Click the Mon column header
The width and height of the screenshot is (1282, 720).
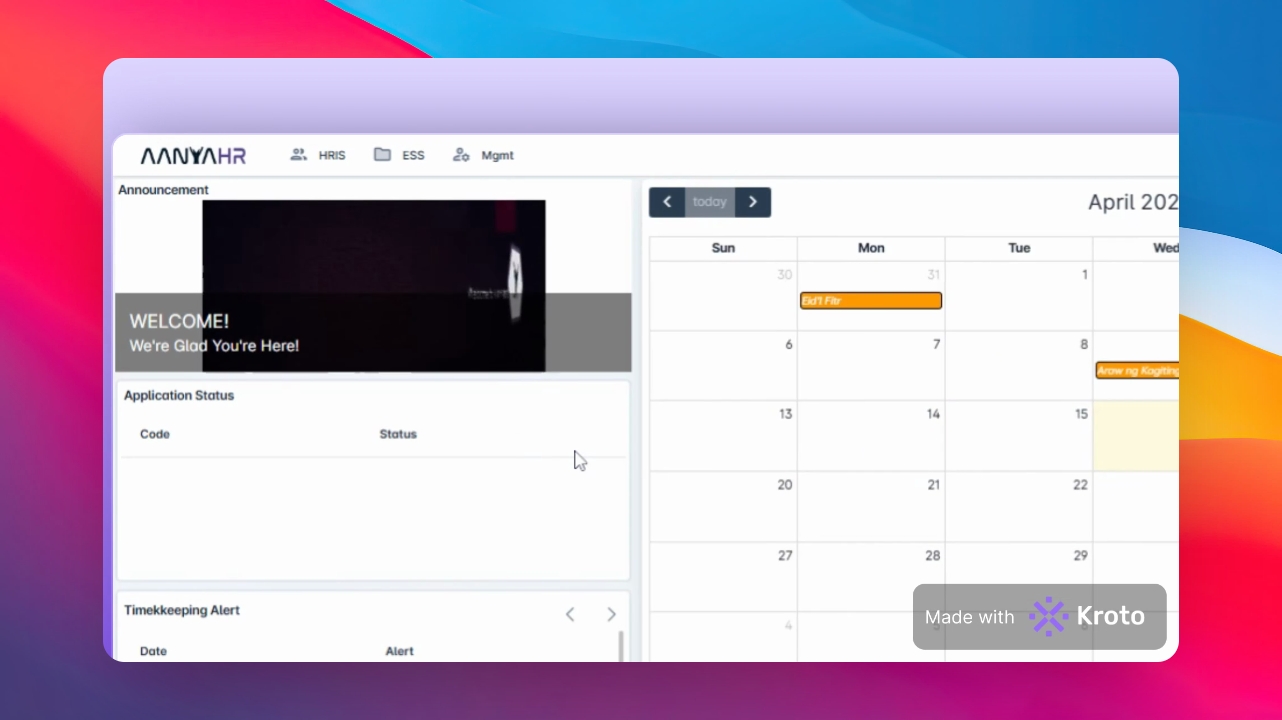coord(871,248)
